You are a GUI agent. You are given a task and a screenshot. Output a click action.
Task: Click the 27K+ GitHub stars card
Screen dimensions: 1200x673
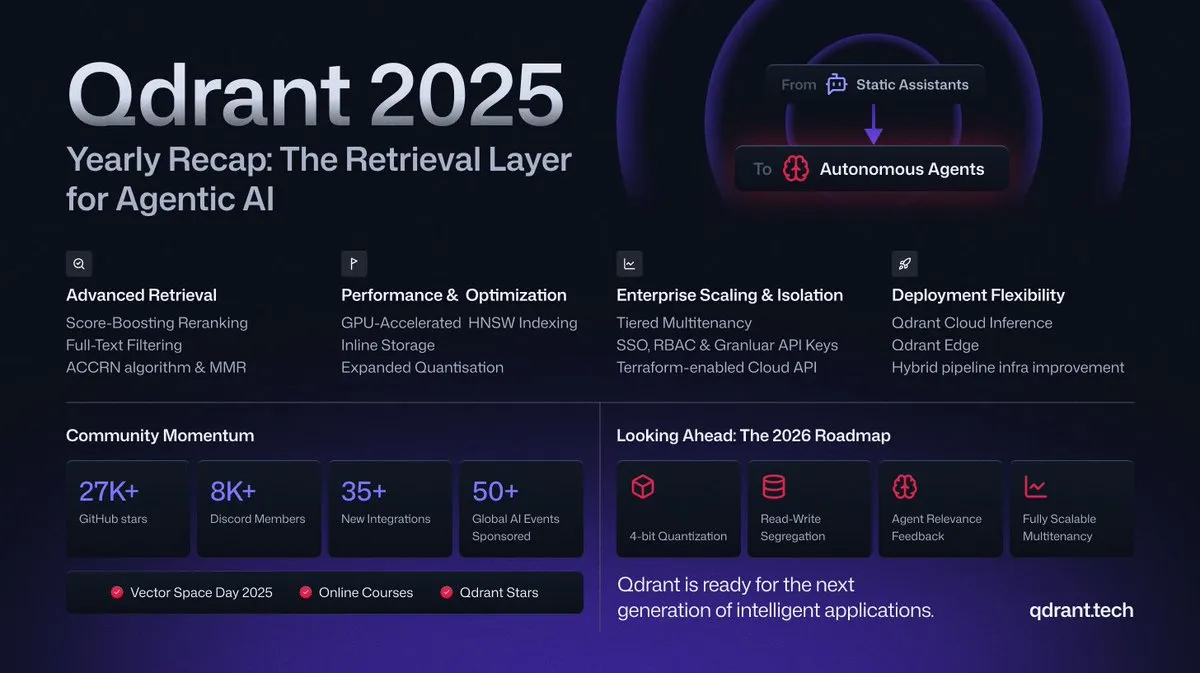[x=128, y=508]
